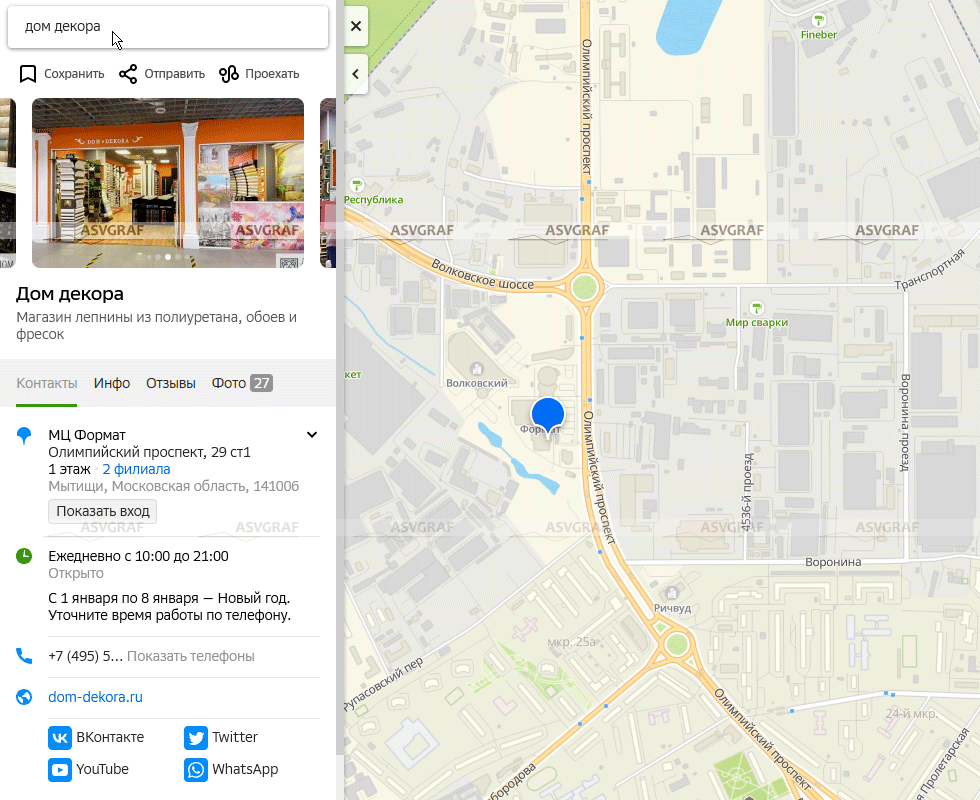The image size is (980, 800).
Task: Open the WhatsApp contact link
Action: (231, 769)
